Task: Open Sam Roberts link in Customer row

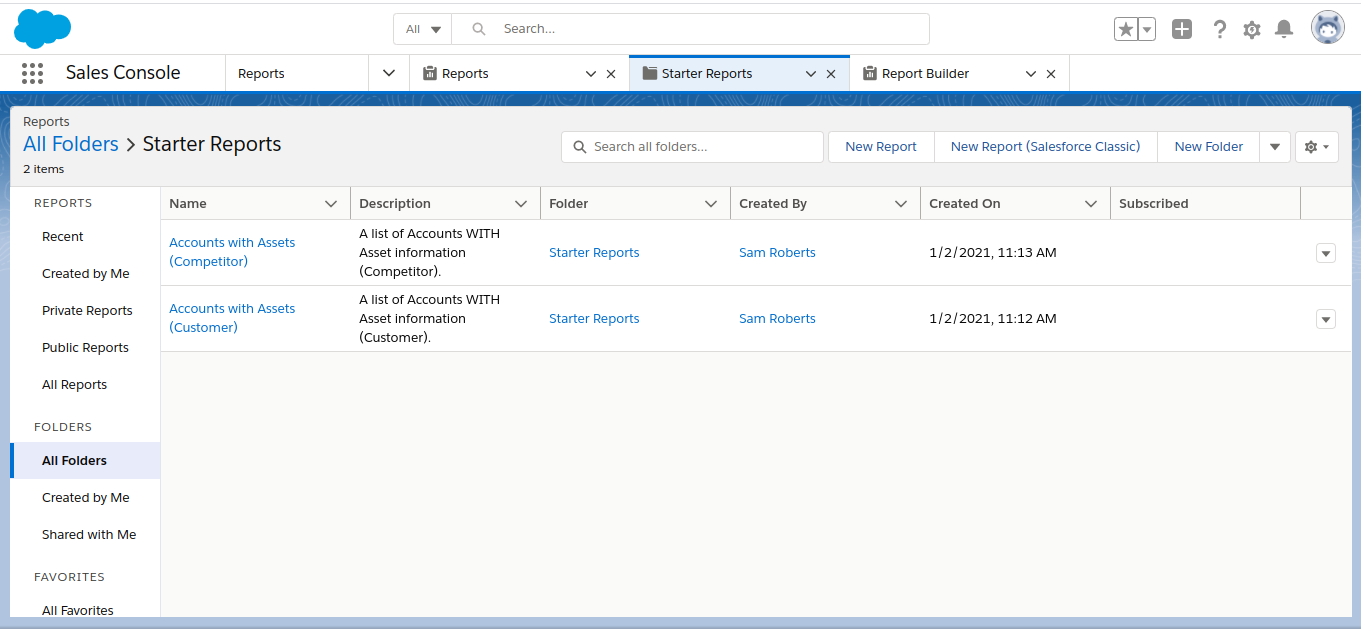Action: coord(777,318)
